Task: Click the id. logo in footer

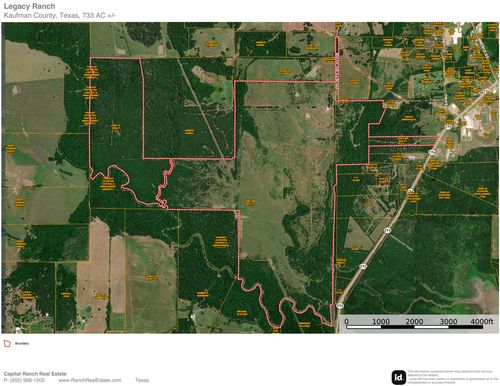Action: (399, 377)
